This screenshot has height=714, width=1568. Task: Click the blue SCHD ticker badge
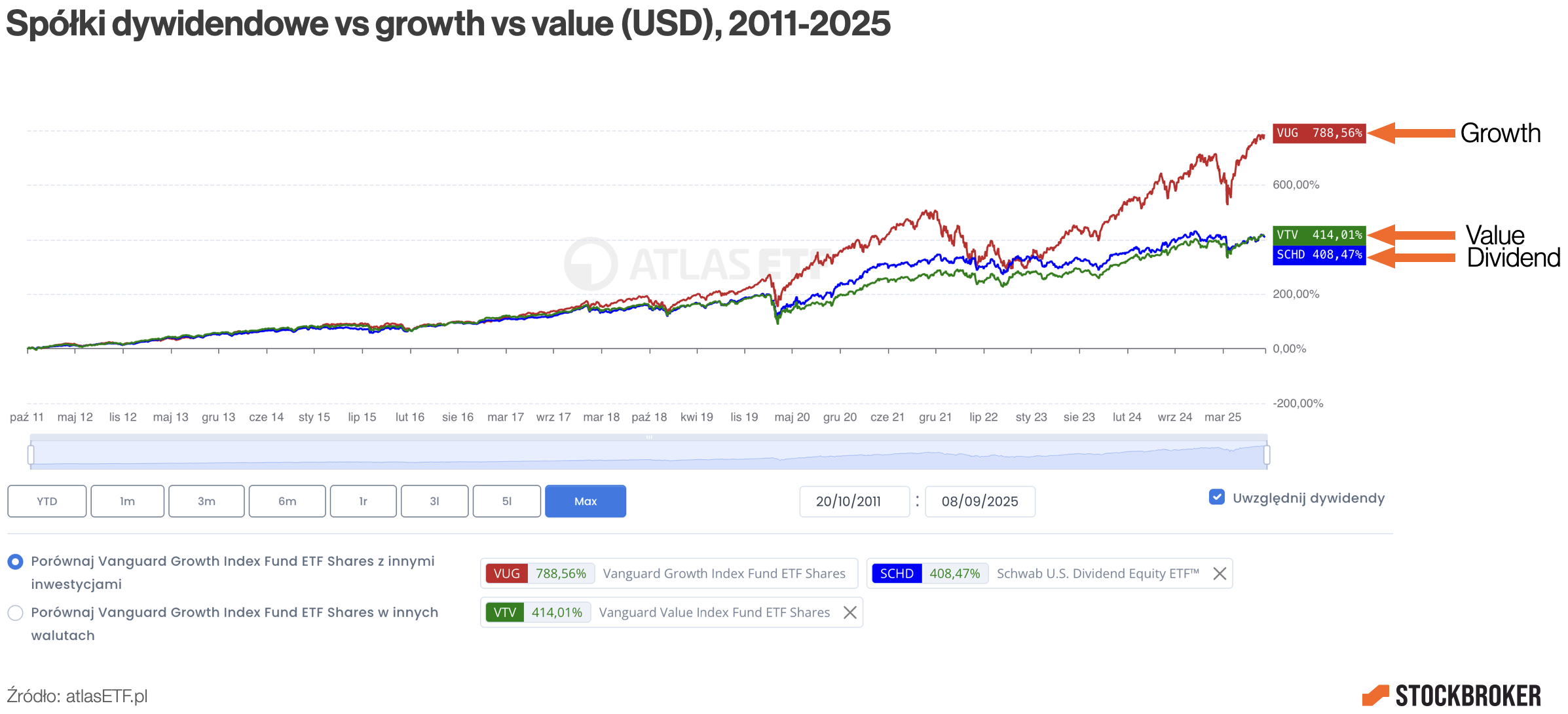tap(896, 574)
